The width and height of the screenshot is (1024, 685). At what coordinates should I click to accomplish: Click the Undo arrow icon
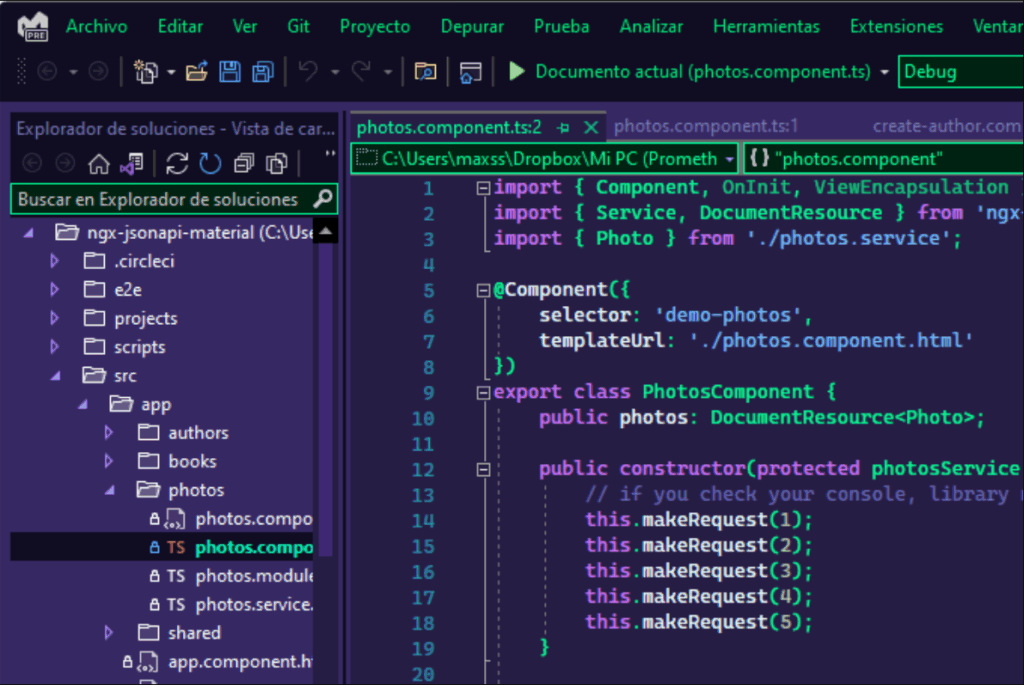tap(308, 71)
